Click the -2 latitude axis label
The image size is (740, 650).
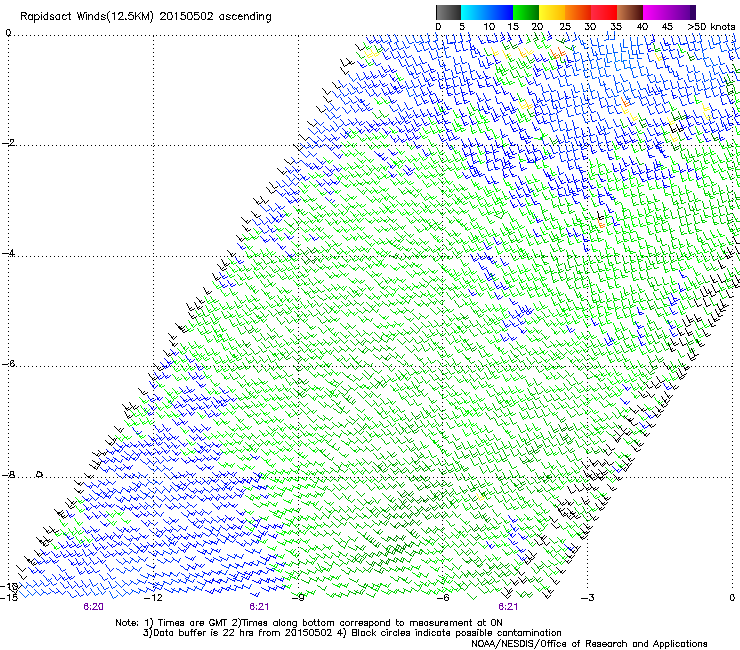[8, 143]
